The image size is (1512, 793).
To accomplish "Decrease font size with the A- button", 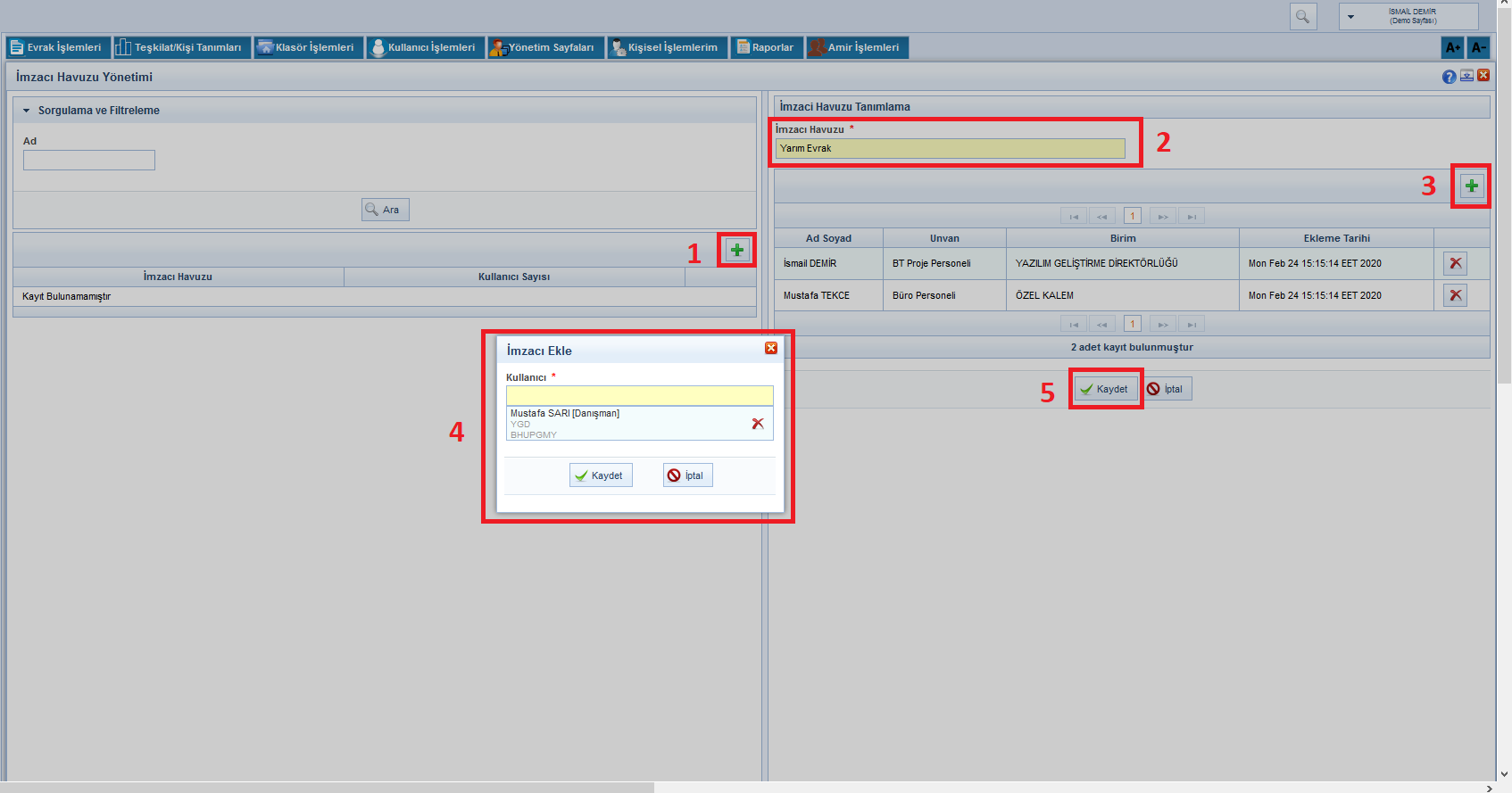I will (x=1478, y=47).
